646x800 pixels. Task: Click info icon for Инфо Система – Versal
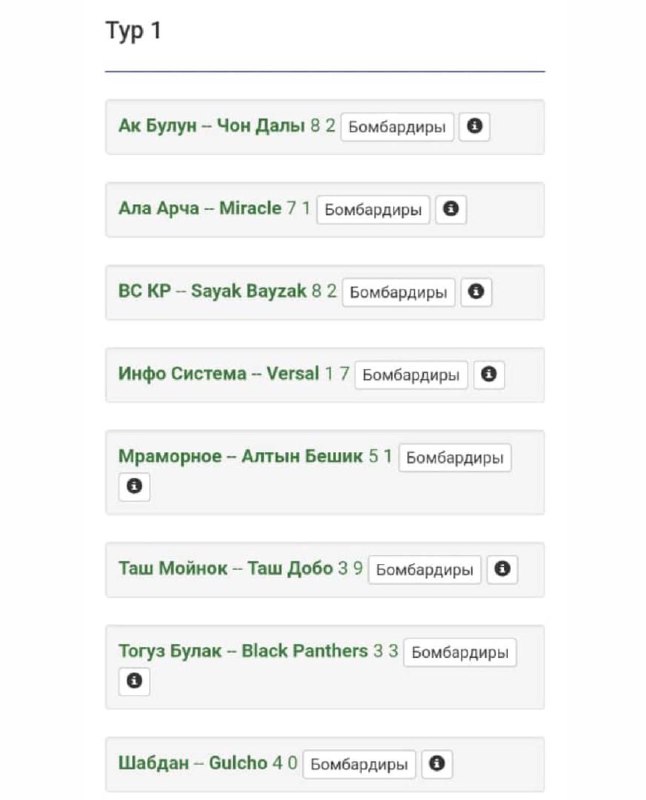489,375
